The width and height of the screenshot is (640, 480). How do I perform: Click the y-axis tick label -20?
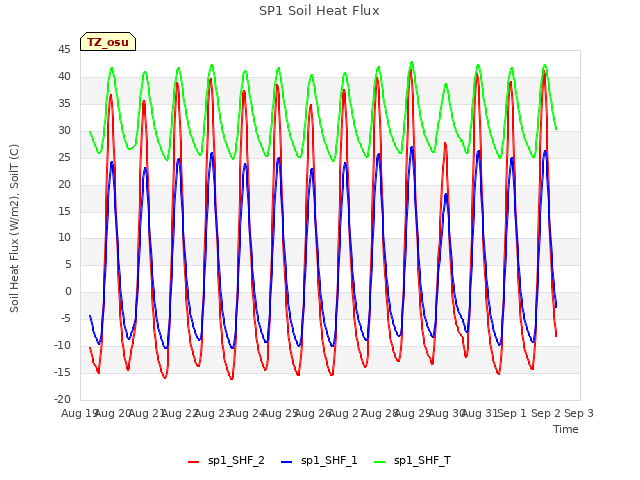point(62,399)
